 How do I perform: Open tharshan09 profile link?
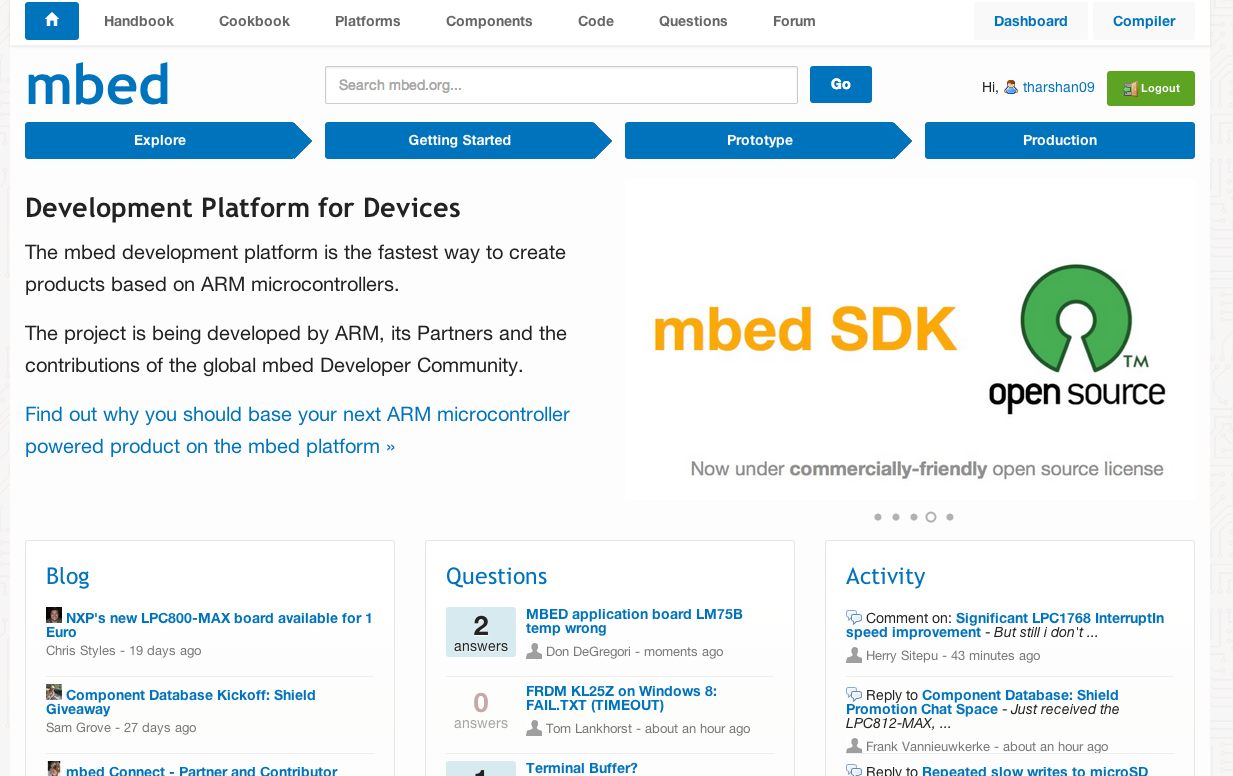click(1058, 88)
